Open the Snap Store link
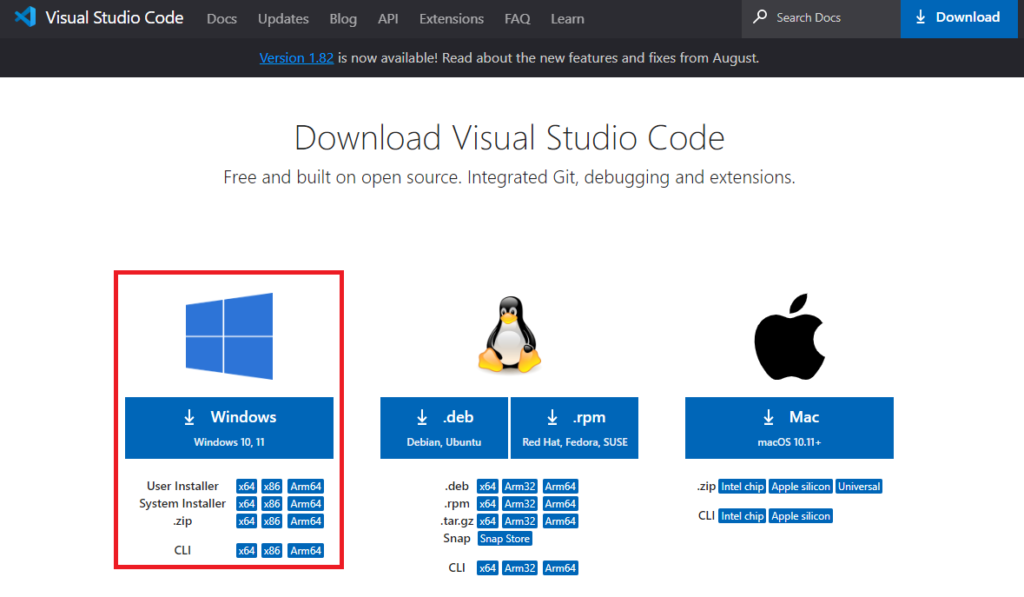Screen dimensions: 1024x597 505,539
